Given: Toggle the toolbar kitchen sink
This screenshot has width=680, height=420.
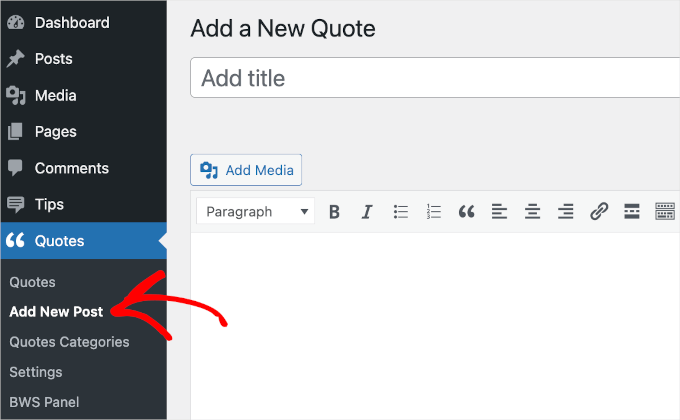Looking at the screenshot, I should click(x=665, y=211).
